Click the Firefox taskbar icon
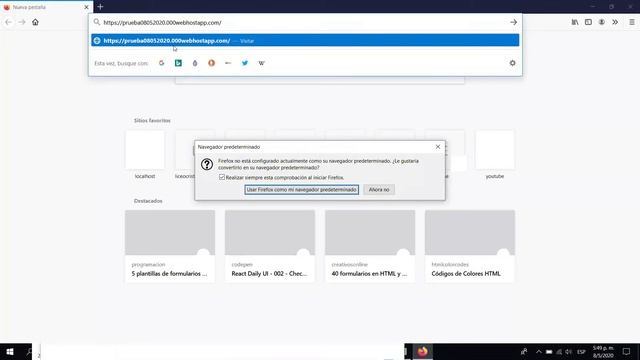 [x=422, y=351]
